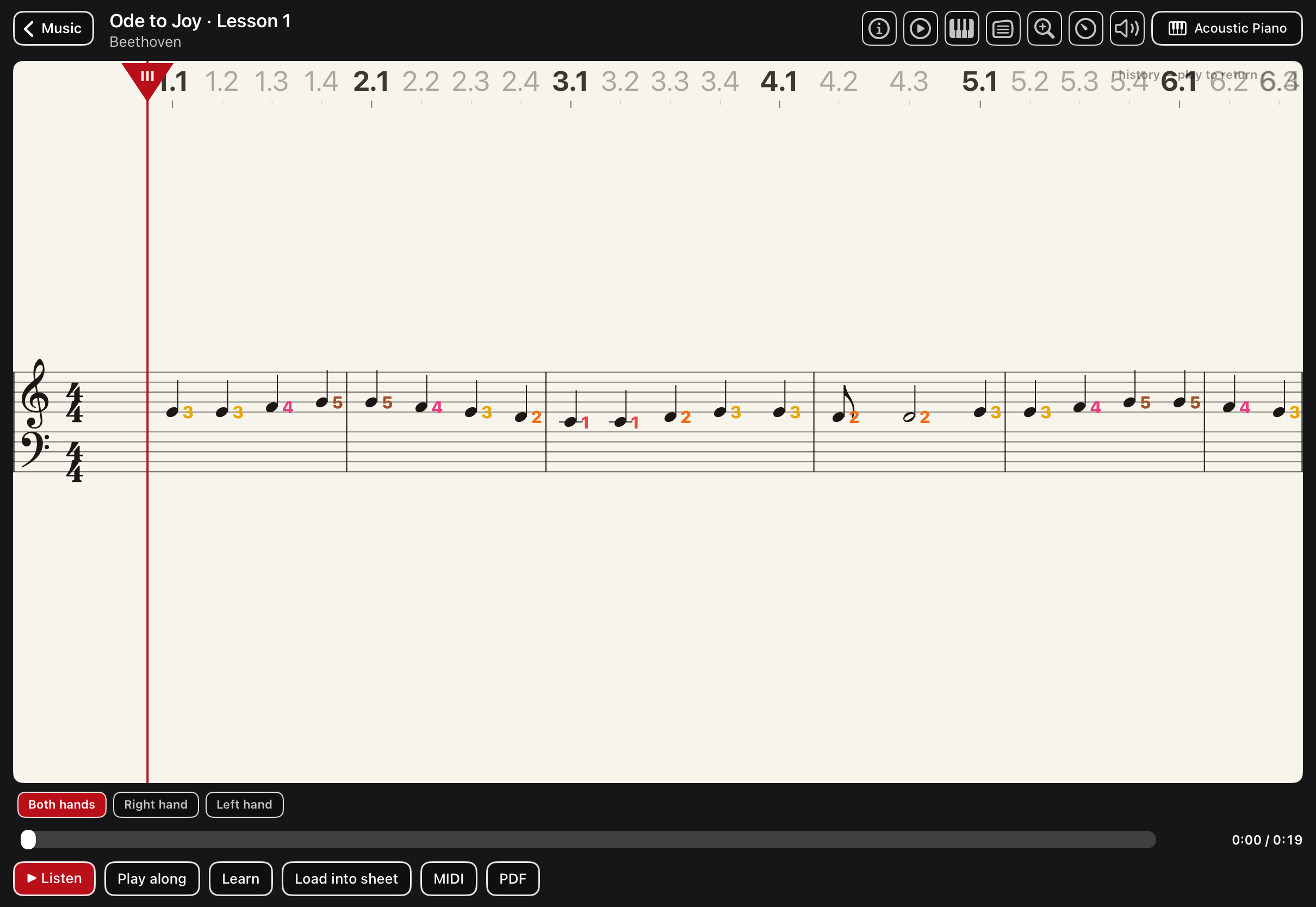1316x907 pixels.
Task: Click beat 1.2 on the ruler
Action: pos(222,82)
